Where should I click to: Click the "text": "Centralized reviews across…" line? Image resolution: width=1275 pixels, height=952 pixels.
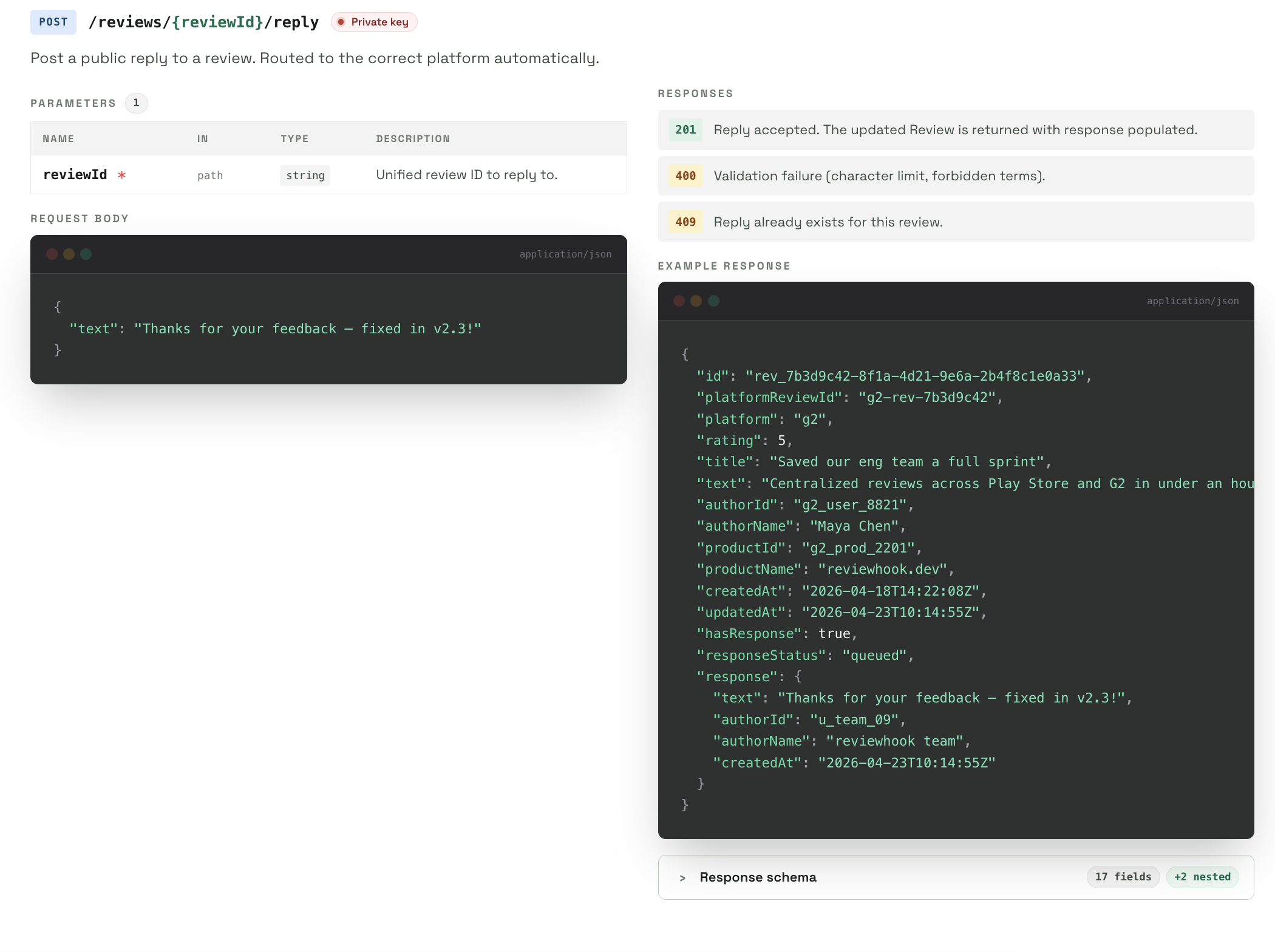pyautogui.click(x=975, y=483)
